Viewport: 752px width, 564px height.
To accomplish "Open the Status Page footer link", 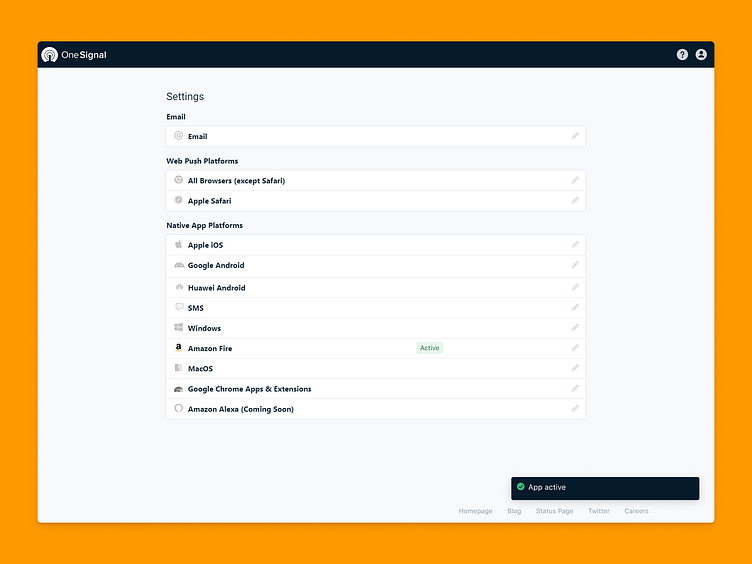I will tap(554, 511).
